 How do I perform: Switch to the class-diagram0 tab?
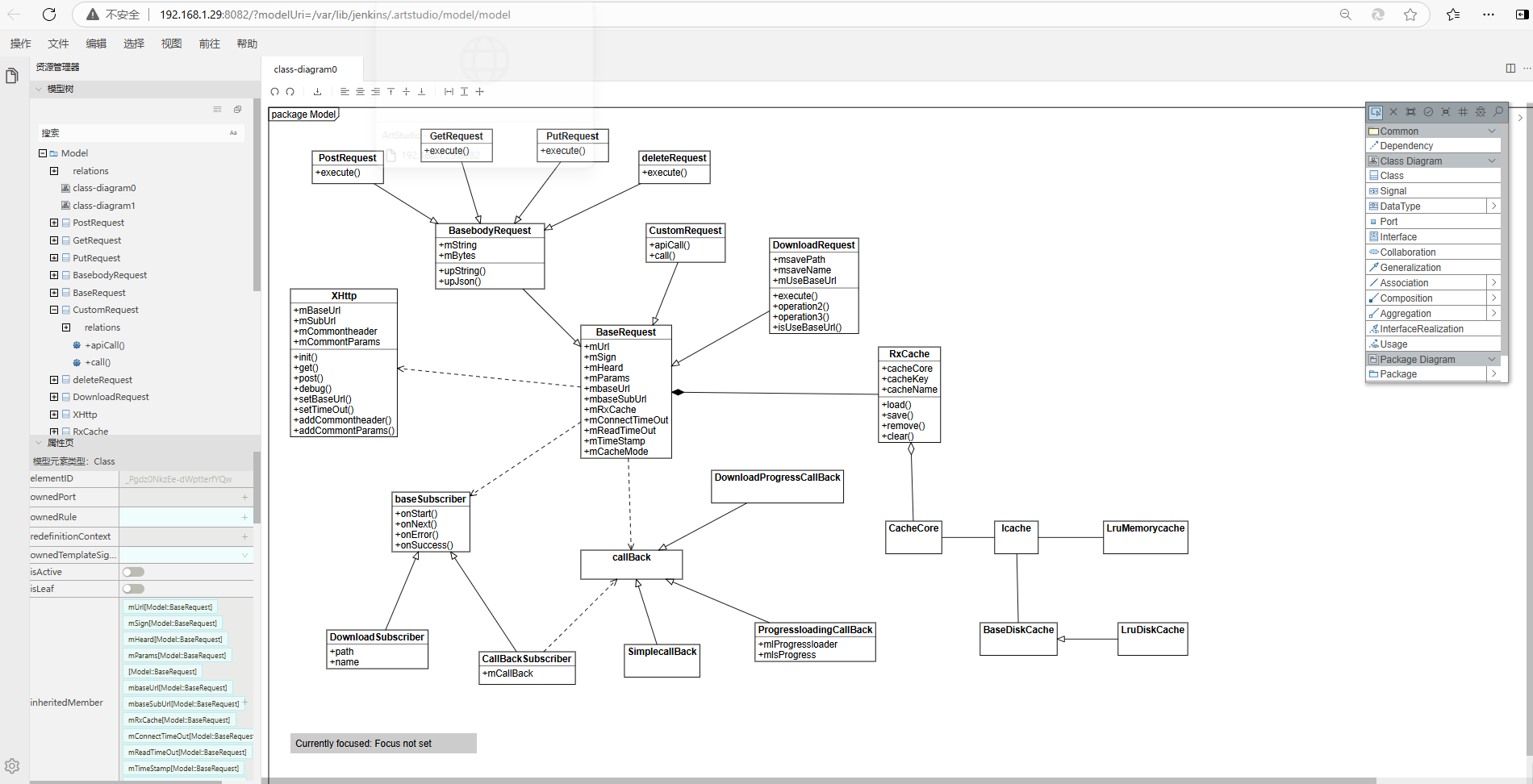point(306,69)
